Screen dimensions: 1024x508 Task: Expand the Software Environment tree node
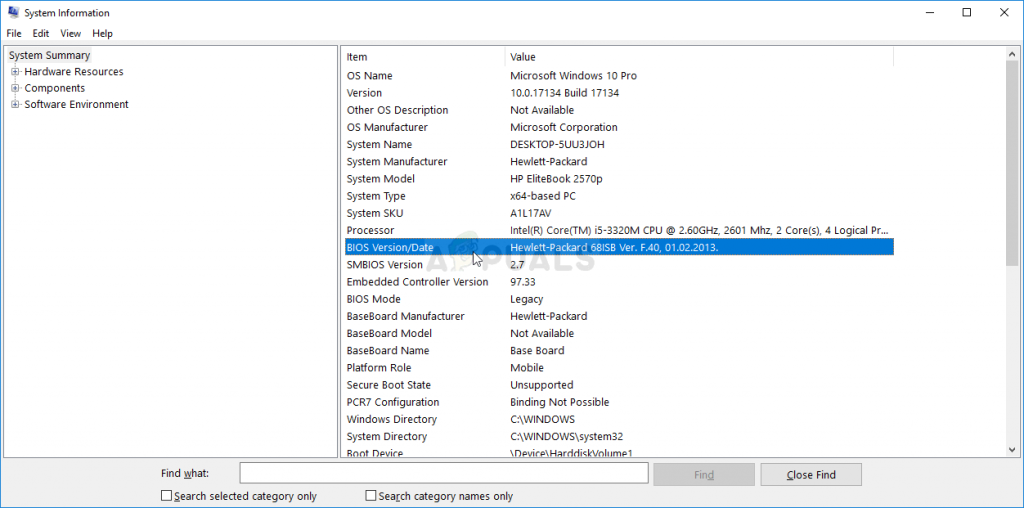(x=15, y=104)
